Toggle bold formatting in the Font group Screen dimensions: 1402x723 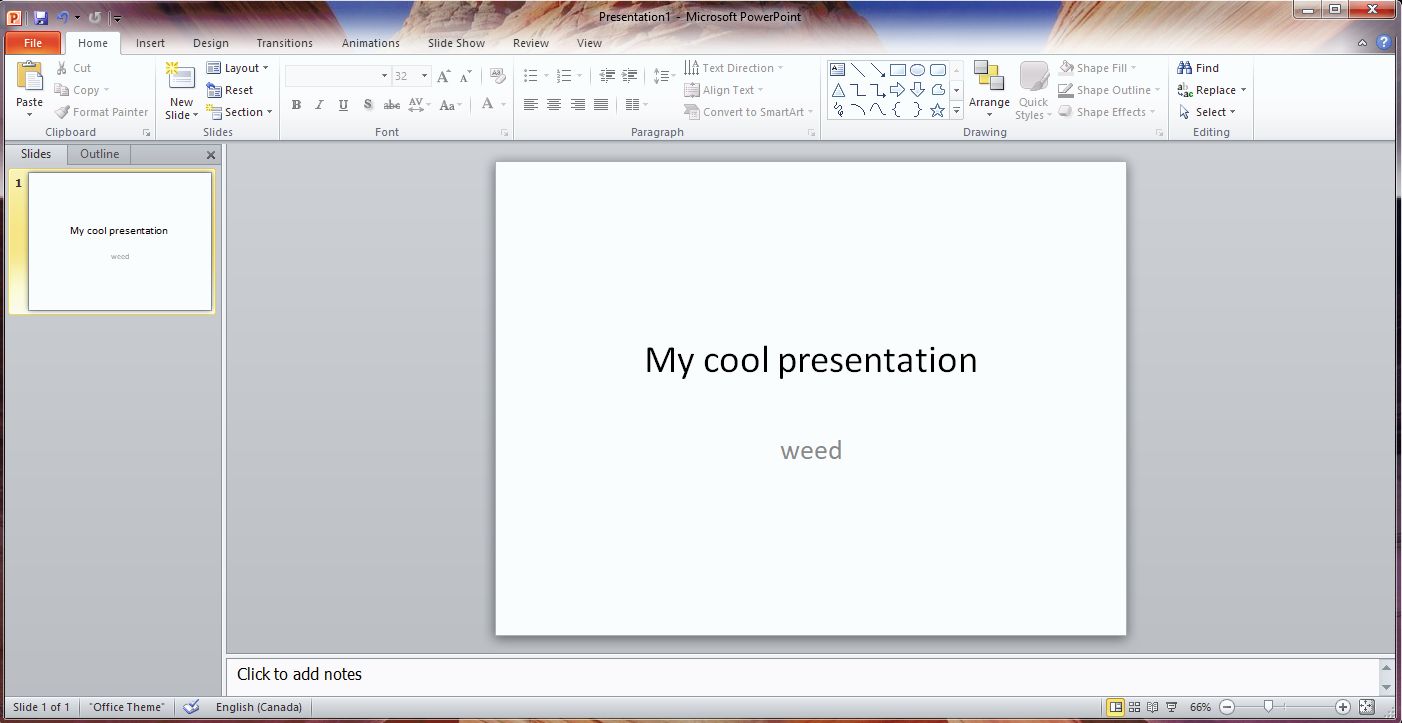[296, 104]
